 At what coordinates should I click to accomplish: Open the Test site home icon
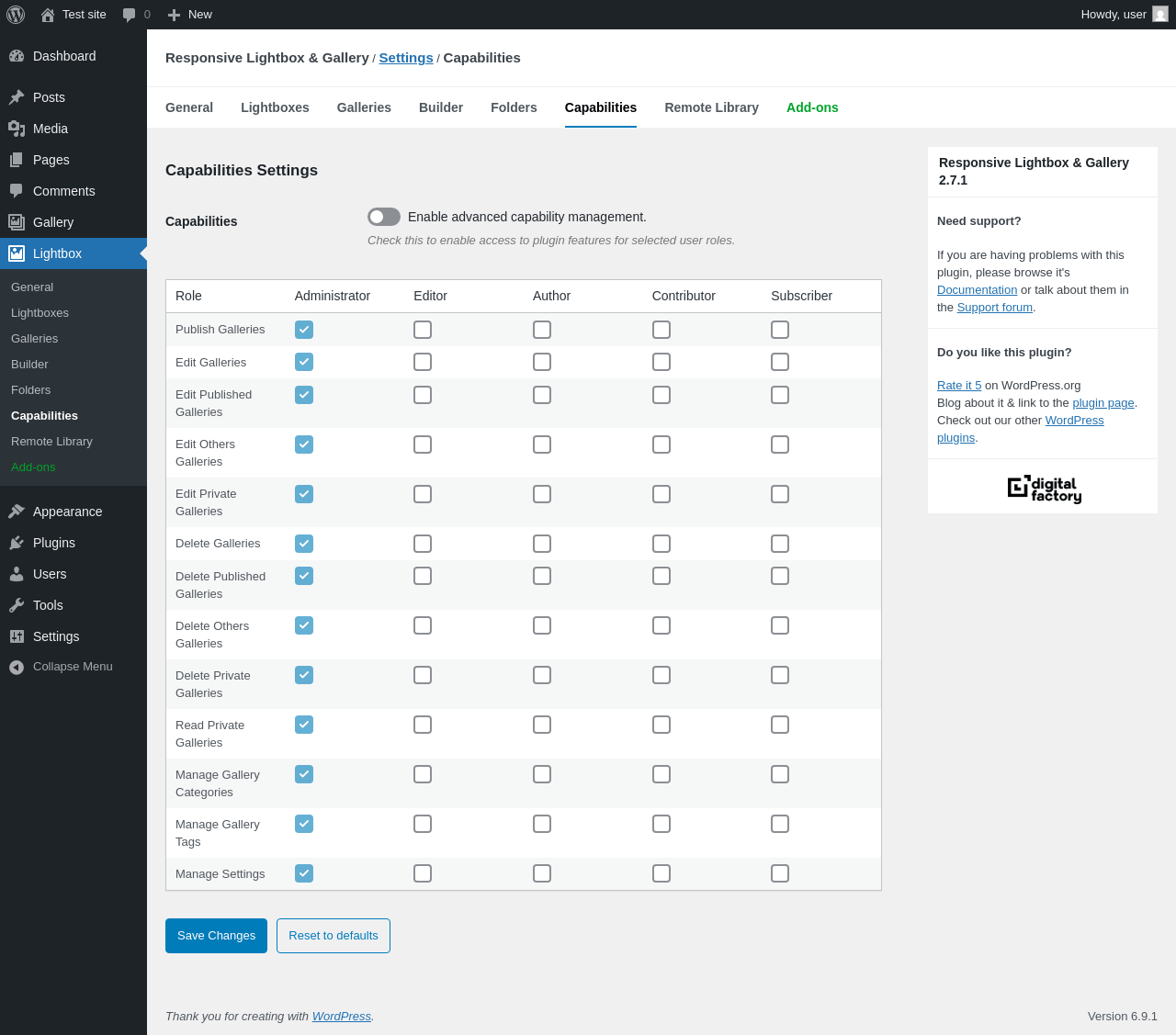tap(48, 15)
